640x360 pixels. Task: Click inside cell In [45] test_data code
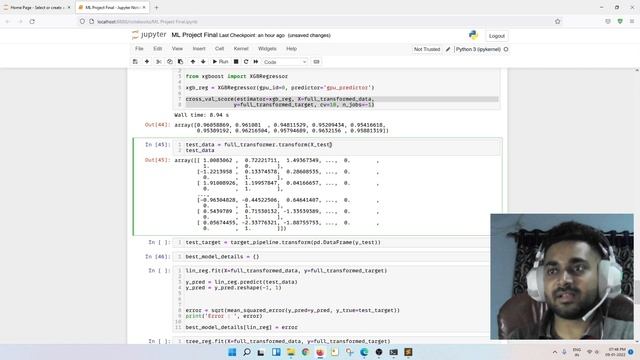coord(337,147)
